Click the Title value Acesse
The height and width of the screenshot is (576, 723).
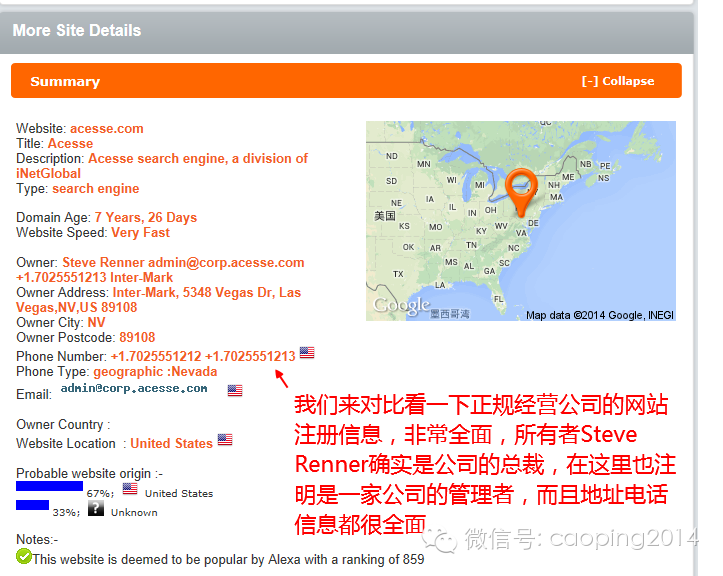point(71,143)
